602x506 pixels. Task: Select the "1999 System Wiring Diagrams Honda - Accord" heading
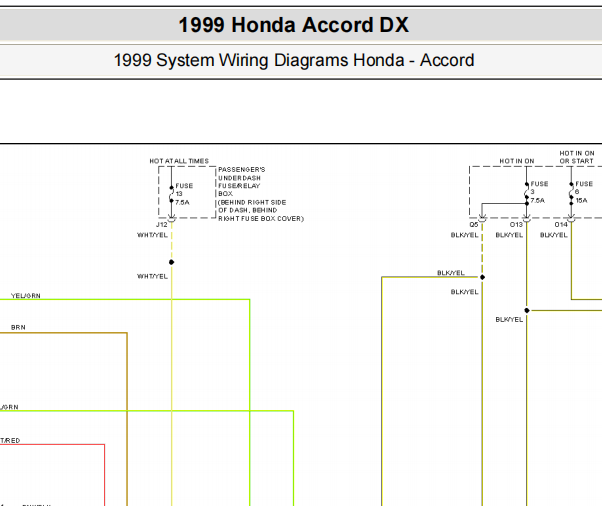[294, 60]
